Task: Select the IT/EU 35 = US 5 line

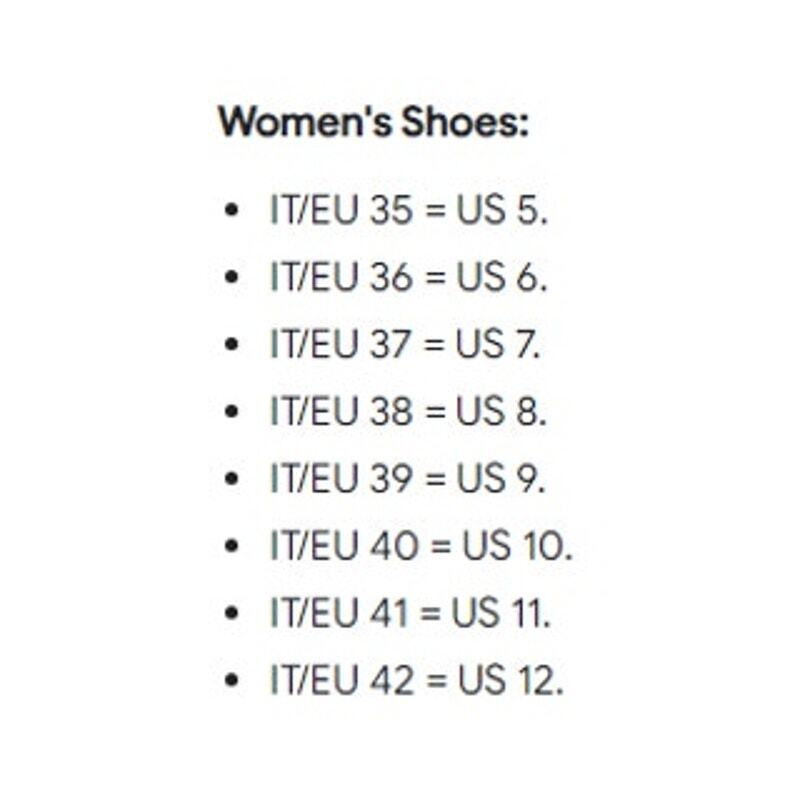Action: [x=409, y=209]
